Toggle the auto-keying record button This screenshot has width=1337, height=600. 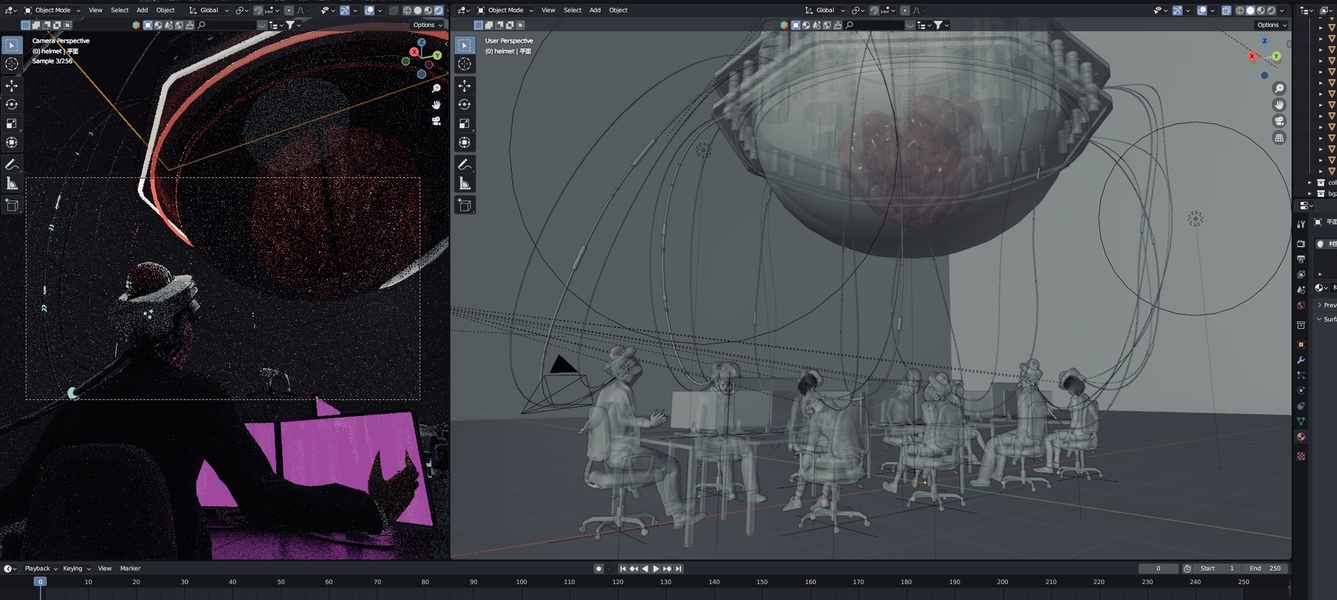tap(599, 568)
